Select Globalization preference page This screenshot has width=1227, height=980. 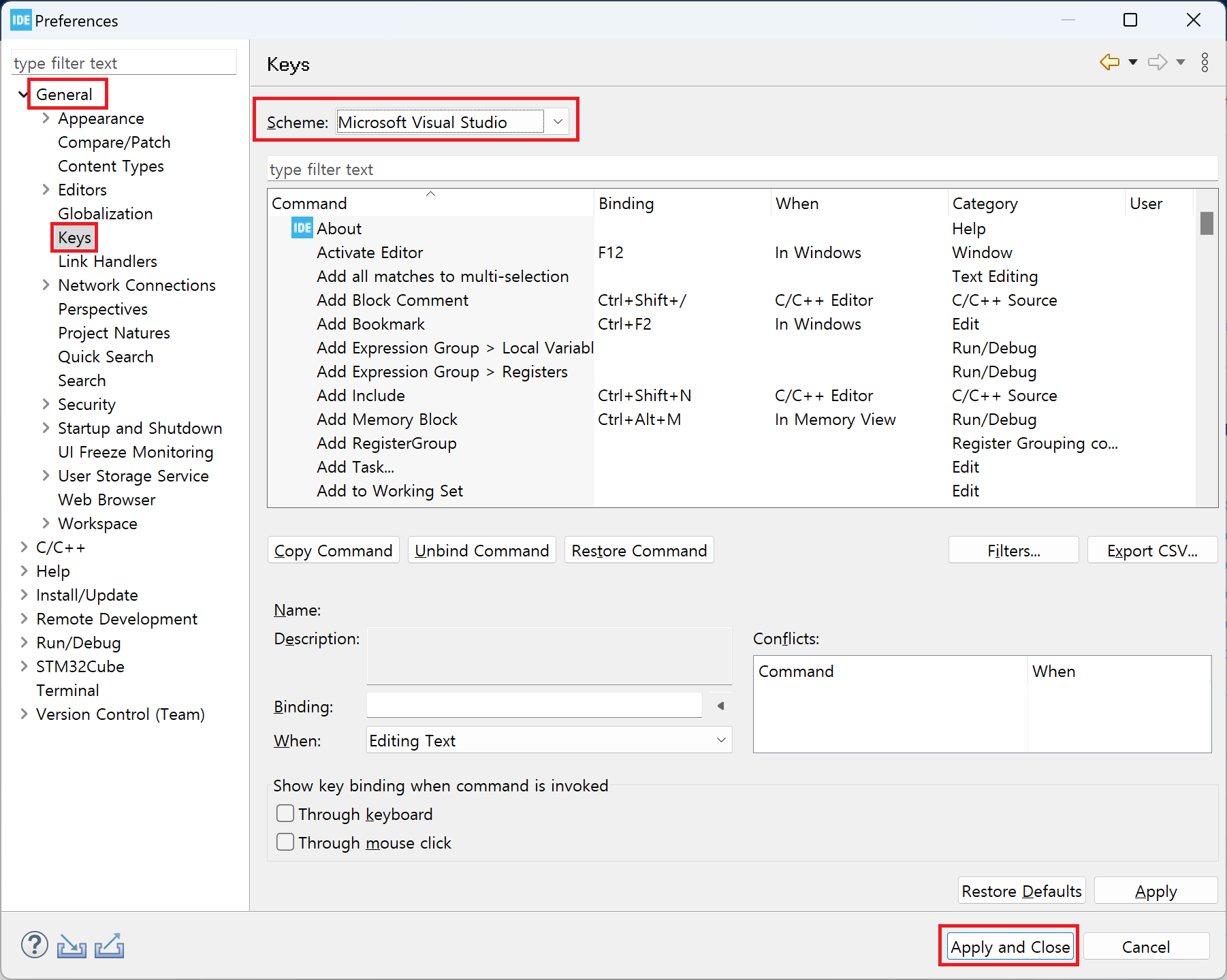pyautogui.click(x=106, y=214)
